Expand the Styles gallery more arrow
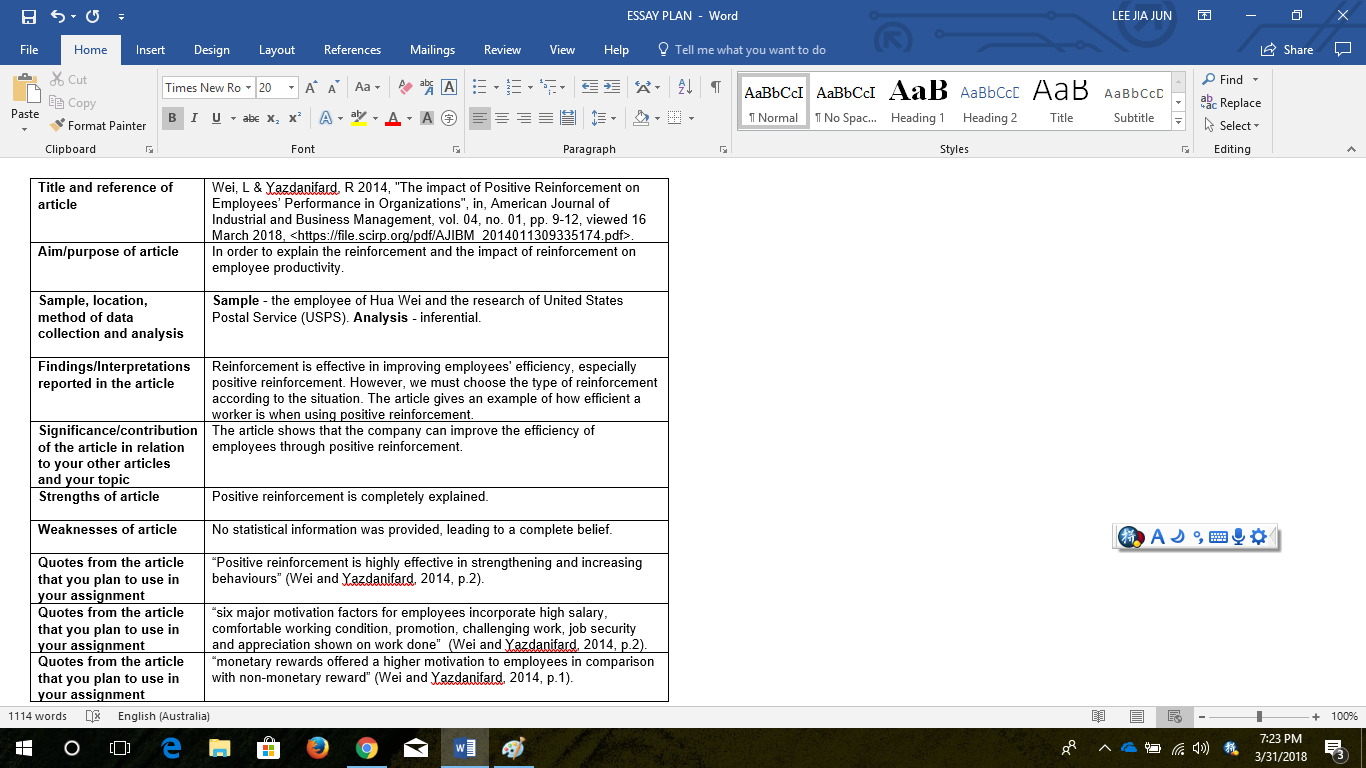1366x768 pixels. click(1178, 121)
